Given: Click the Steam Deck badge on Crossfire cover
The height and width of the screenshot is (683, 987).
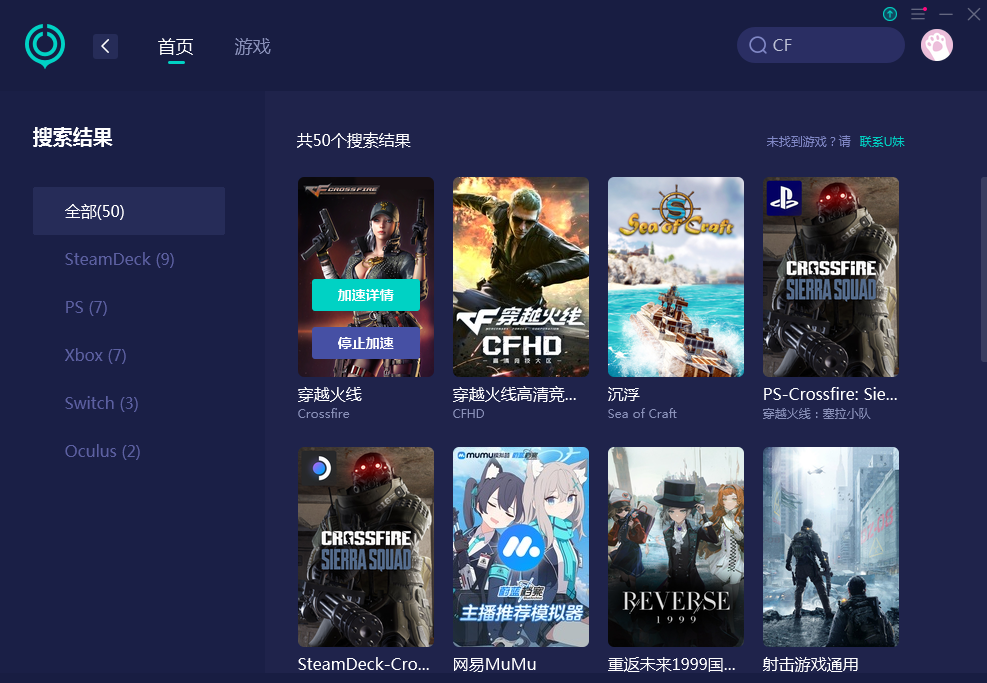Looking at the screenshot, I should coord(319,468).
